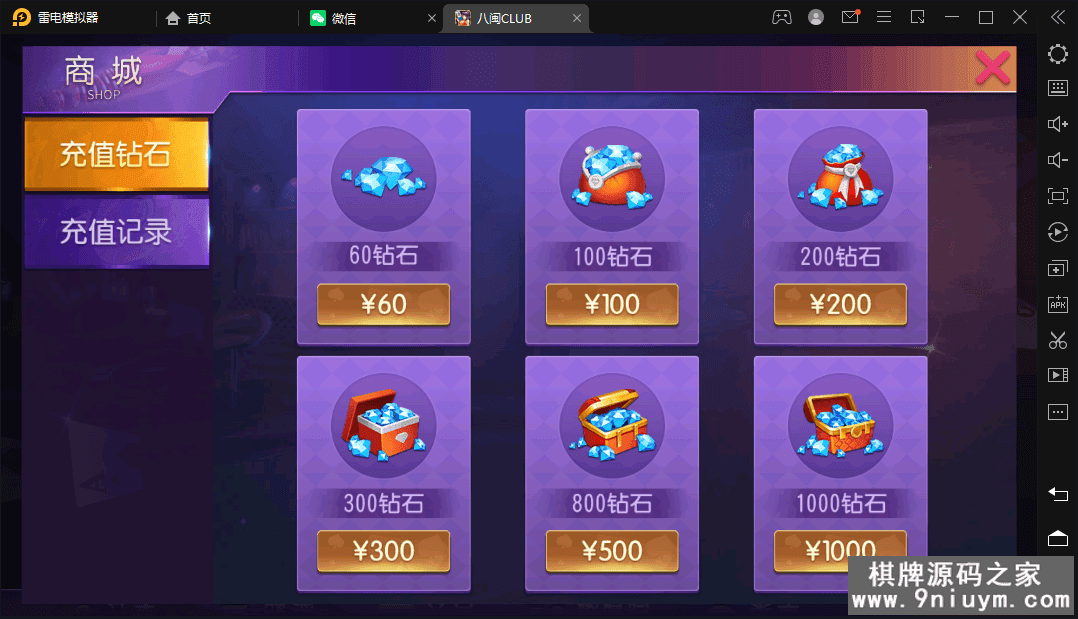The width and height of the screenshot is (1078, 619).
Task: Switch to the 微信 tab
Action: tap(343, 19)
